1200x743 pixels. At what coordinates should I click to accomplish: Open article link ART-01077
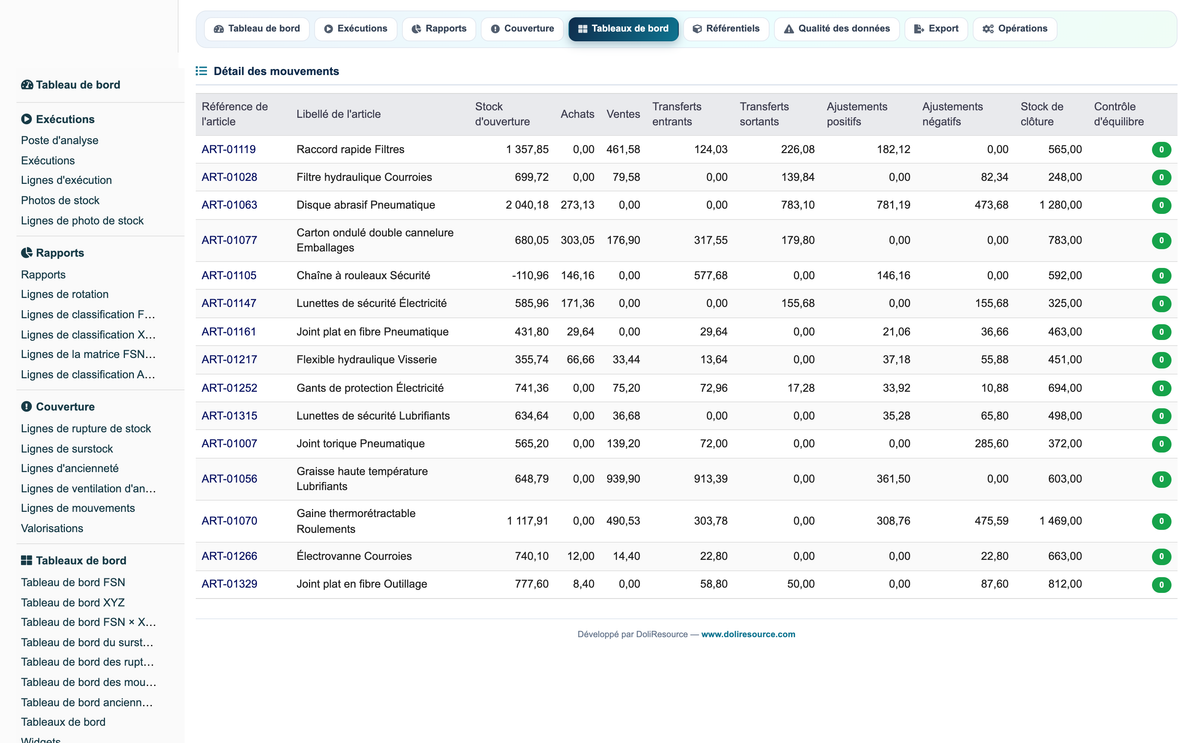pyautogui.click(x=229, y=241)
